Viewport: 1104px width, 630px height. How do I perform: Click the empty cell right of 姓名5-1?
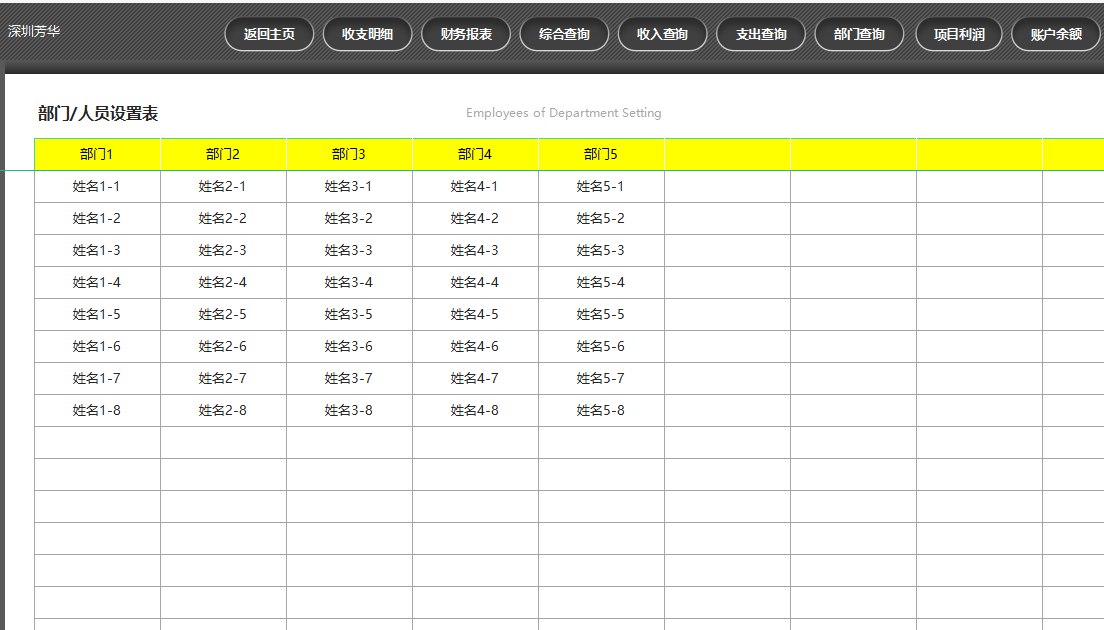tap(727, 187)
